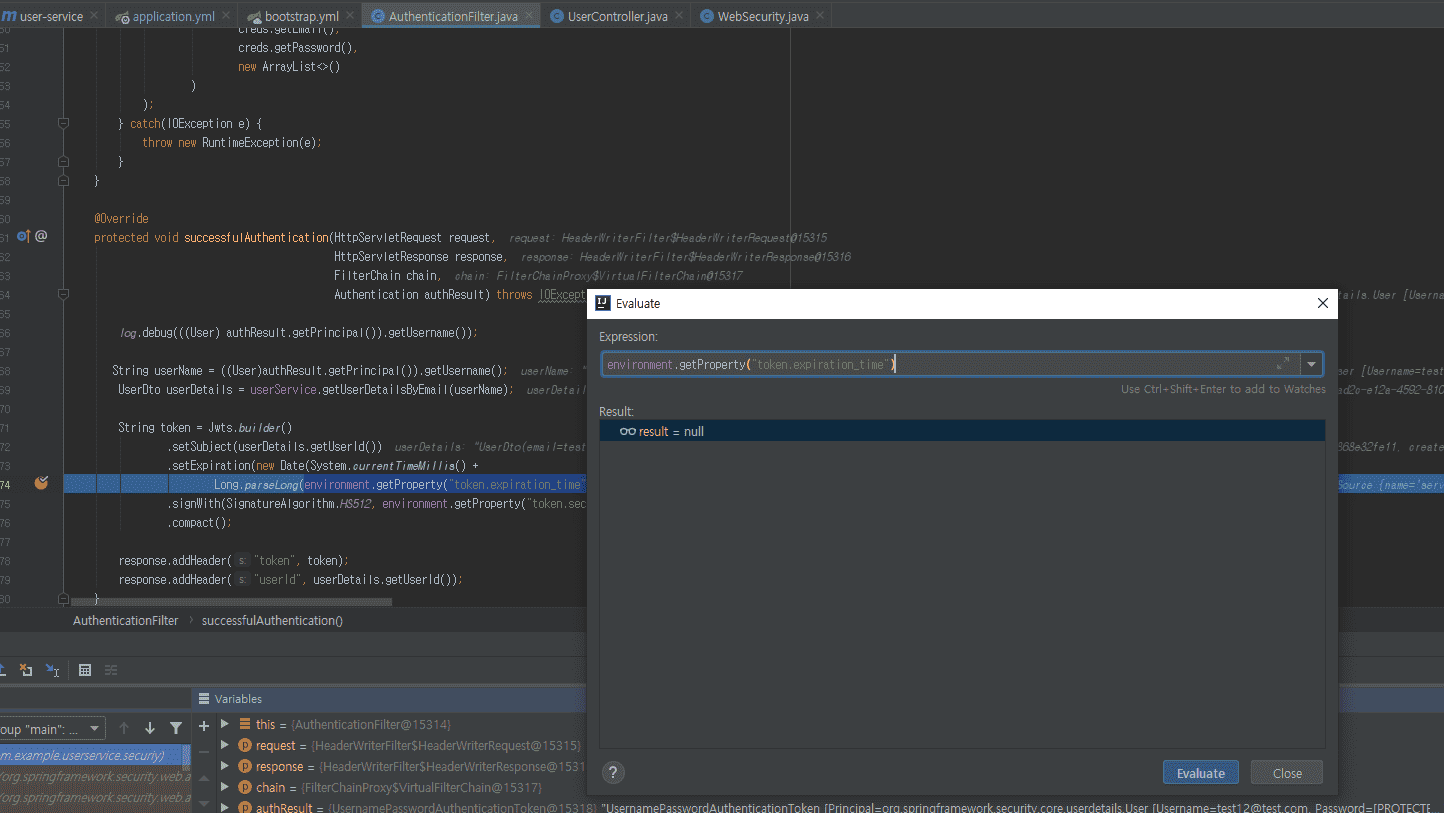
Task: Click the Drop Frame debugger icon
Action: (x=27, y=670)
